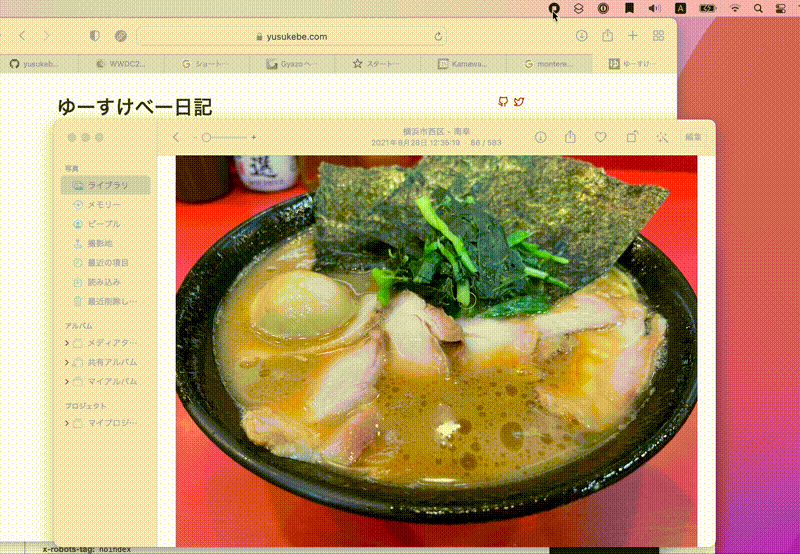This screenshot has width=800, height=554.
Task: Click the stacked layers menu bar icon
Action: click(x=578, y=8)
